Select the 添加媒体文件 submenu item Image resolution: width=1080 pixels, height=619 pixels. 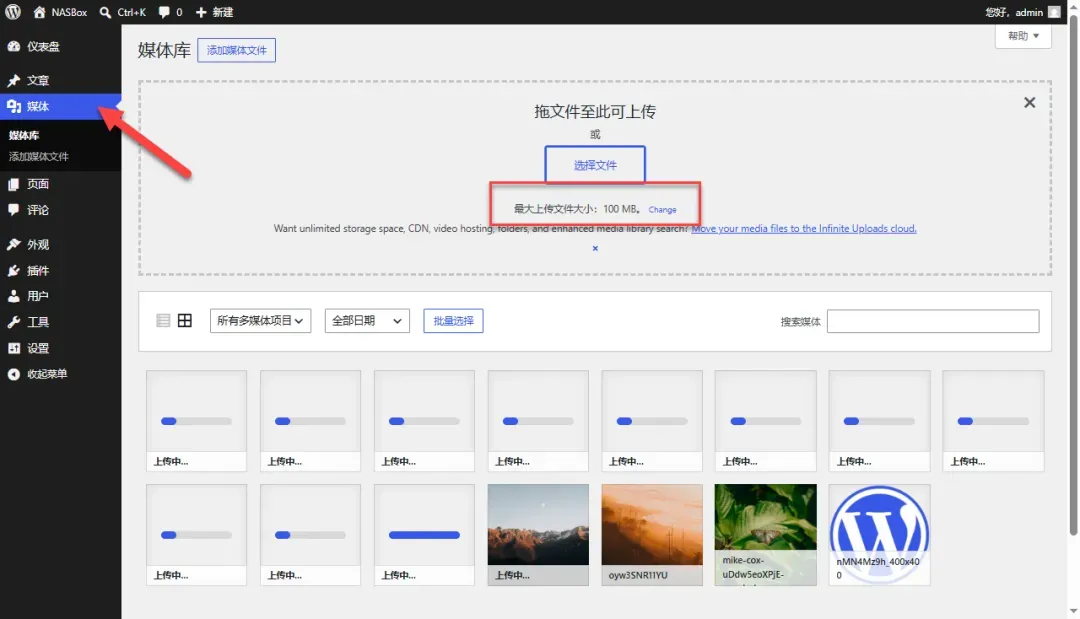tap(39, 156)
